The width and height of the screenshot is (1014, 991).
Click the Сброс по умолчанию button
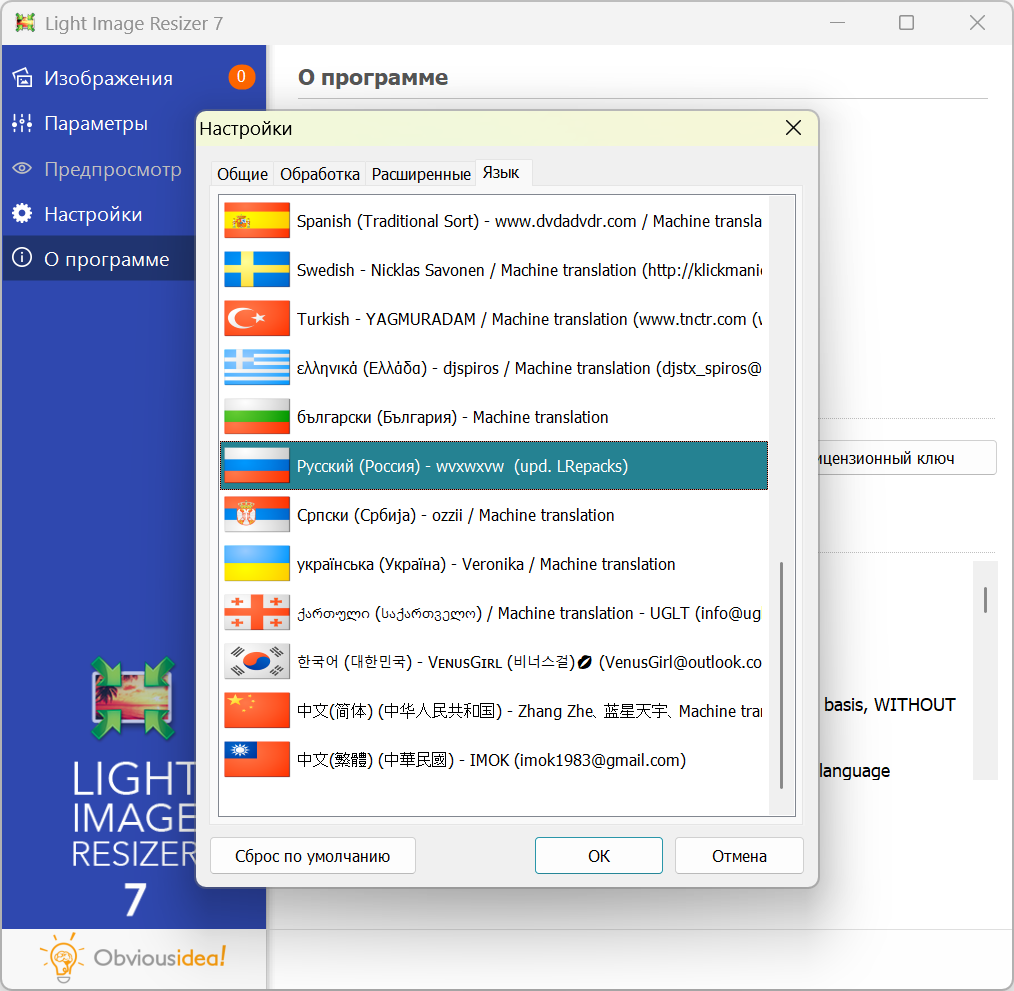point(312,856)
